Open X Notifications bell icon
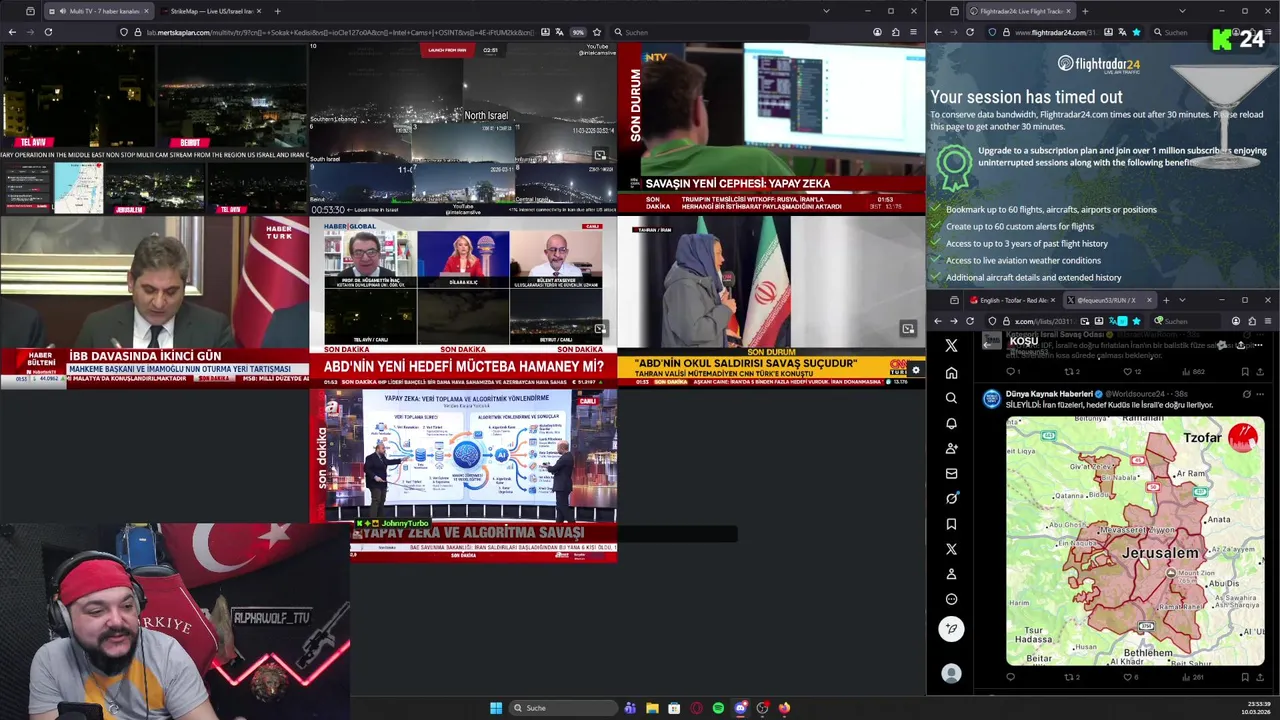This screenshot has width=1280, height=720. [x=951, y=423]
